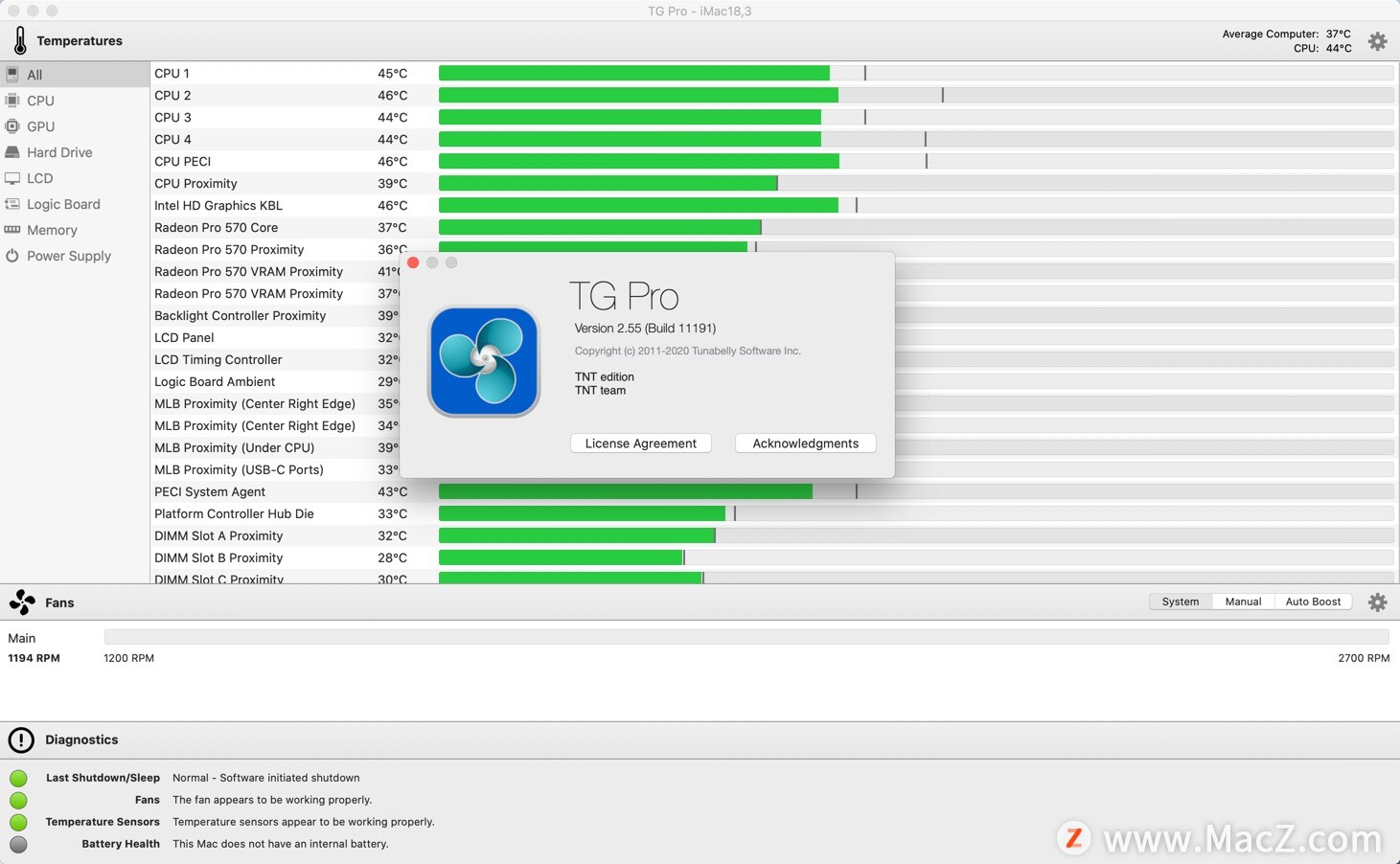Open the Acknowledgments
Viewport: 1400px width, 864px height.
pos(806,443)
